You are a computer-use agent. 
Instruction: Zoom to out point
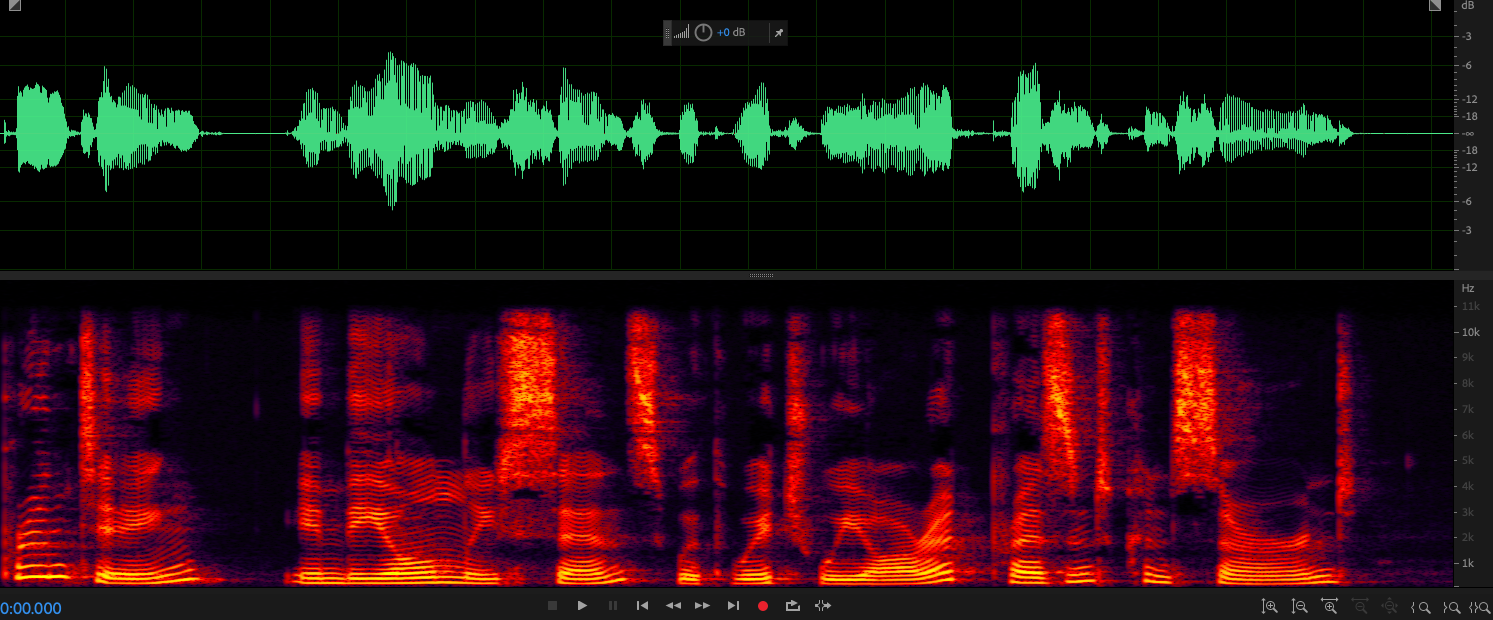(x=1450, y=606)
